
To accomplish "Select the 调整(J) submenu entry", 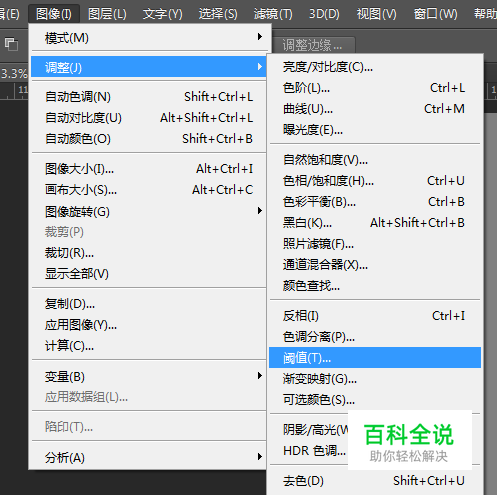I will [x=149, y=67].
